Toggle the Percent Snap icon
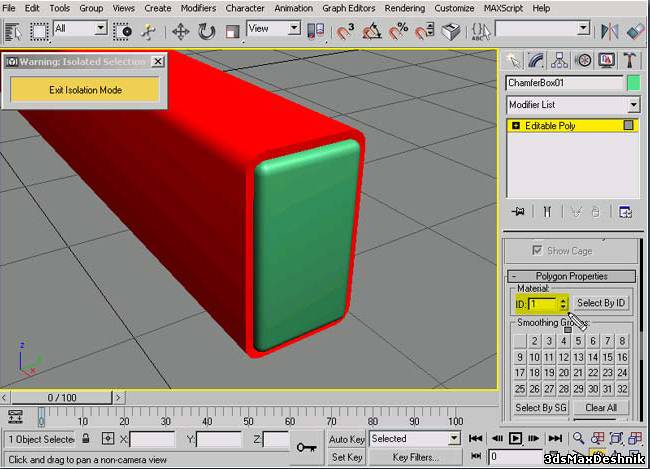The image size is (650, 469). click(x=398, y=32)
